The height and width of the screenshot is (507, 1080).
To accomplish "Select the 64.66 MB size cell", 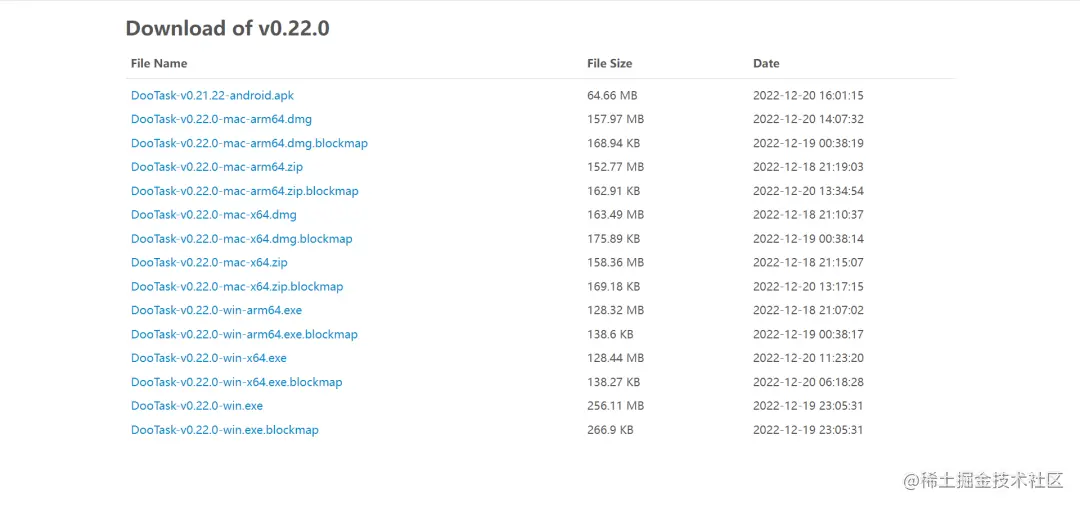I will (x=612, y=95).
